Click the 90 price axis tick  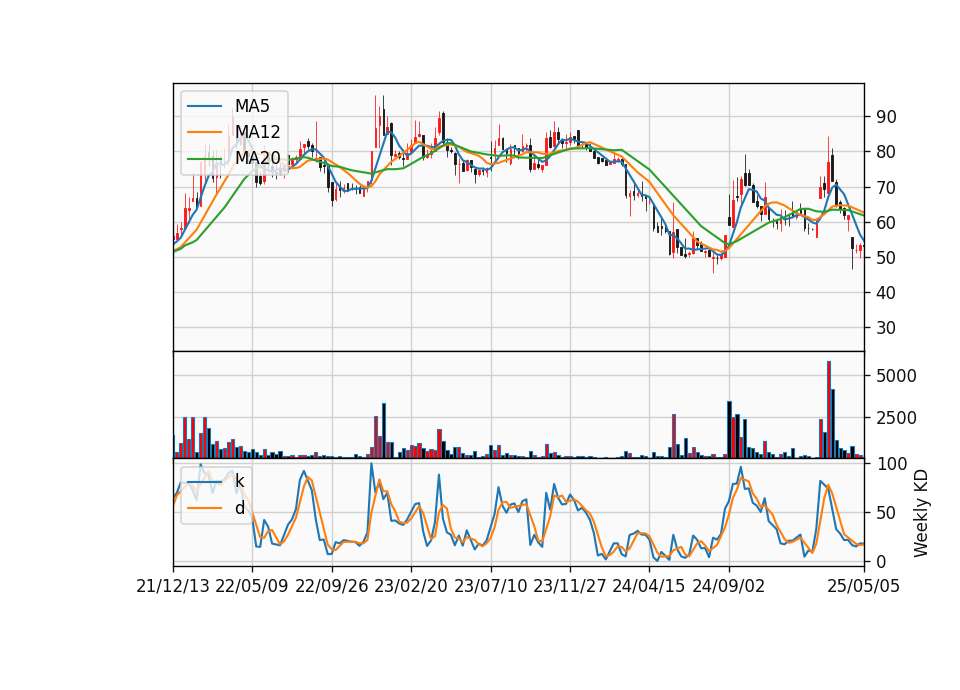coord(886,117)
